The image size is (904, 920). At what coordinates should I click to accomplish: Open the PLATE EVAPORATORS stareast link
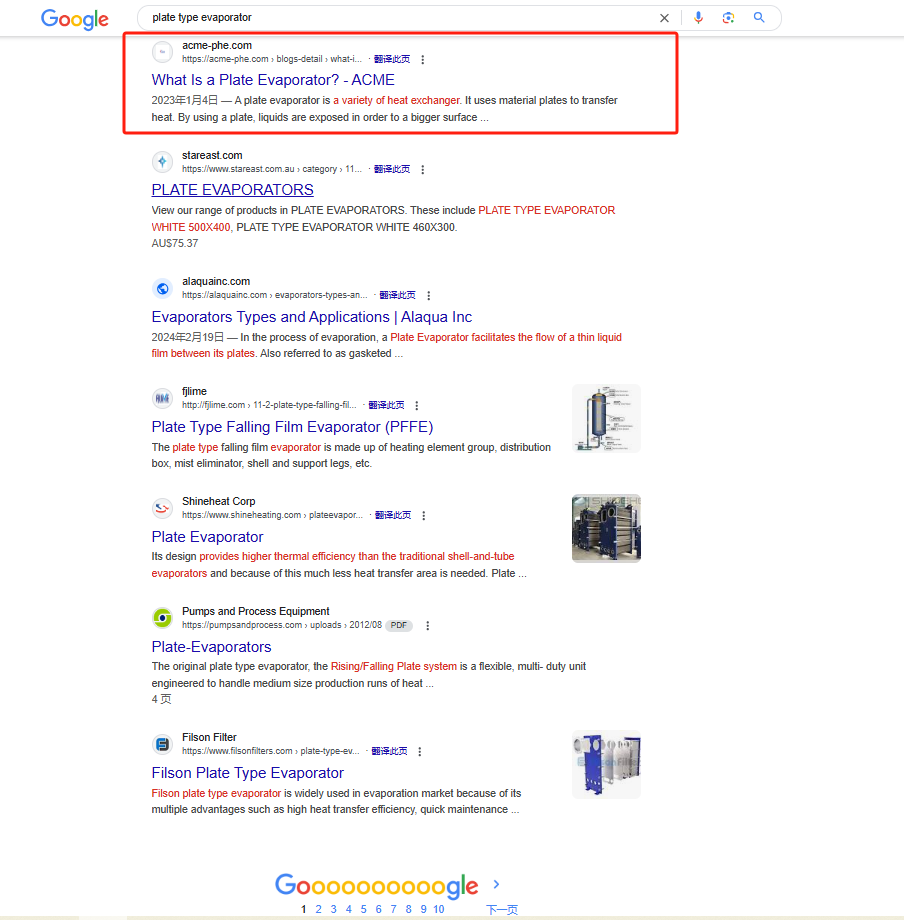point(232,190)
